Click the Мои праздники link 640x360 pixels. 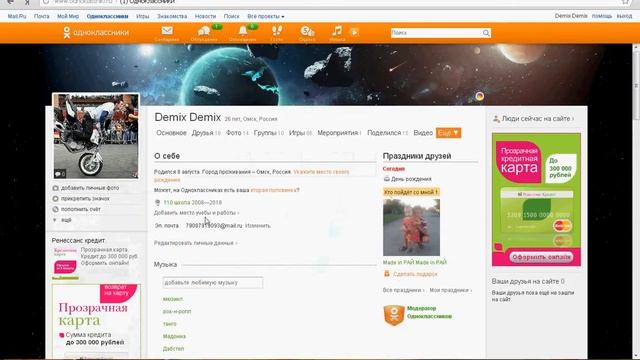tap(450, 290)
